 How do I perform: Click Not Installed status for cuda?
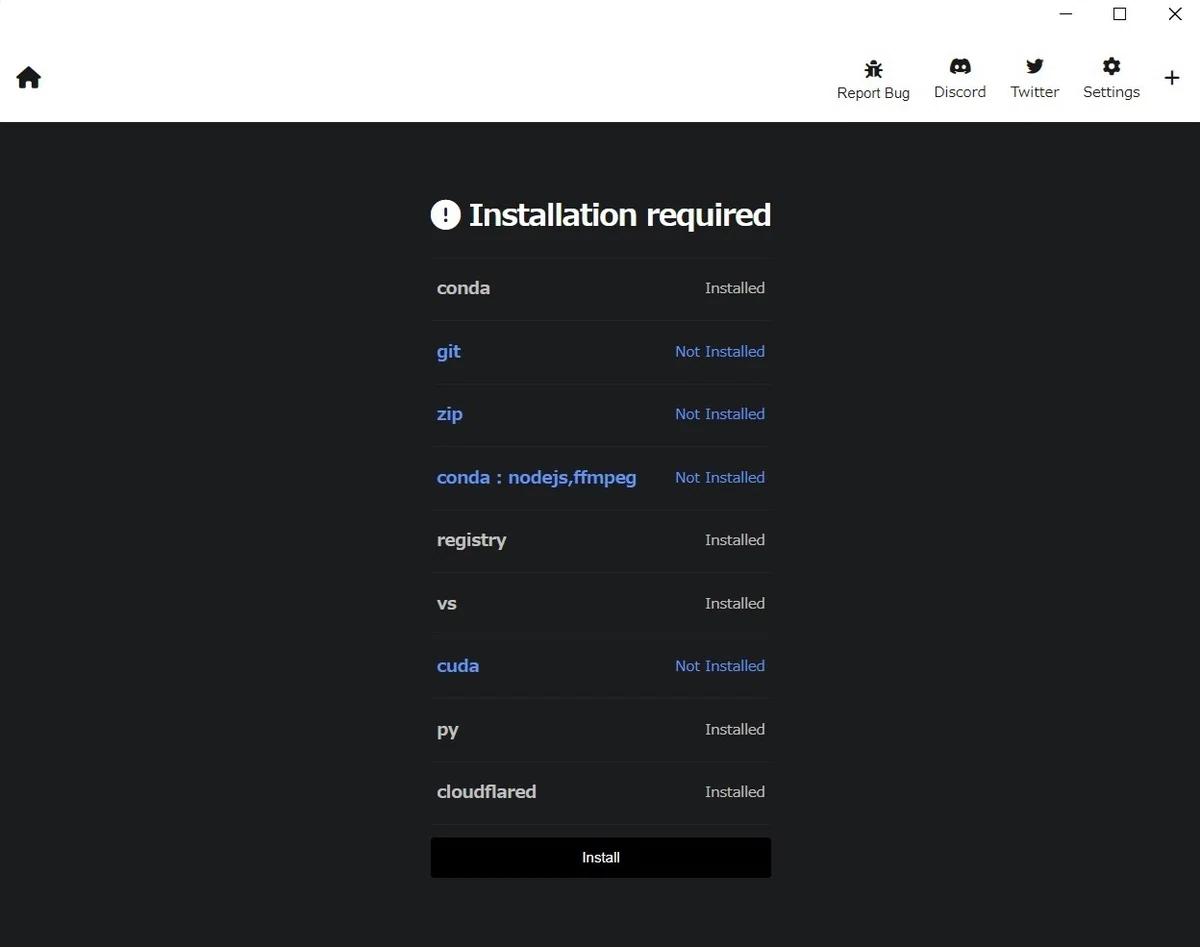[720, 666]
